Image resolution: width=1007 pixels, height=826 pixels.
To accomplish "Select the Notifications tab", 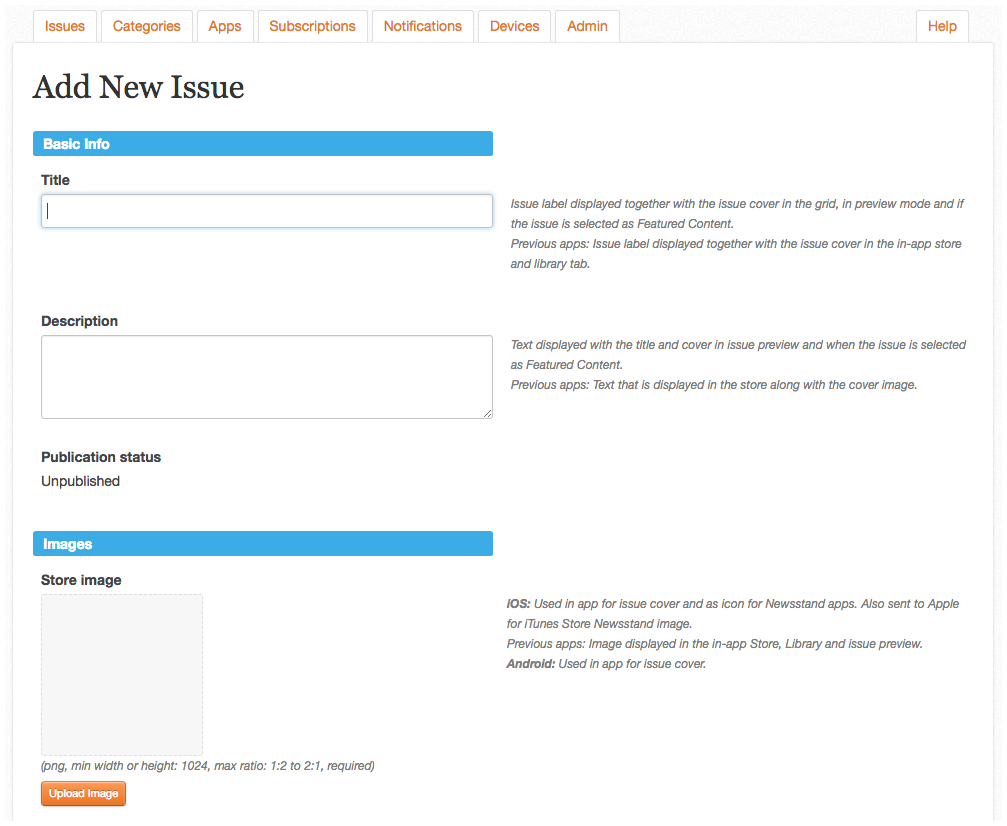I will point(423,26).
